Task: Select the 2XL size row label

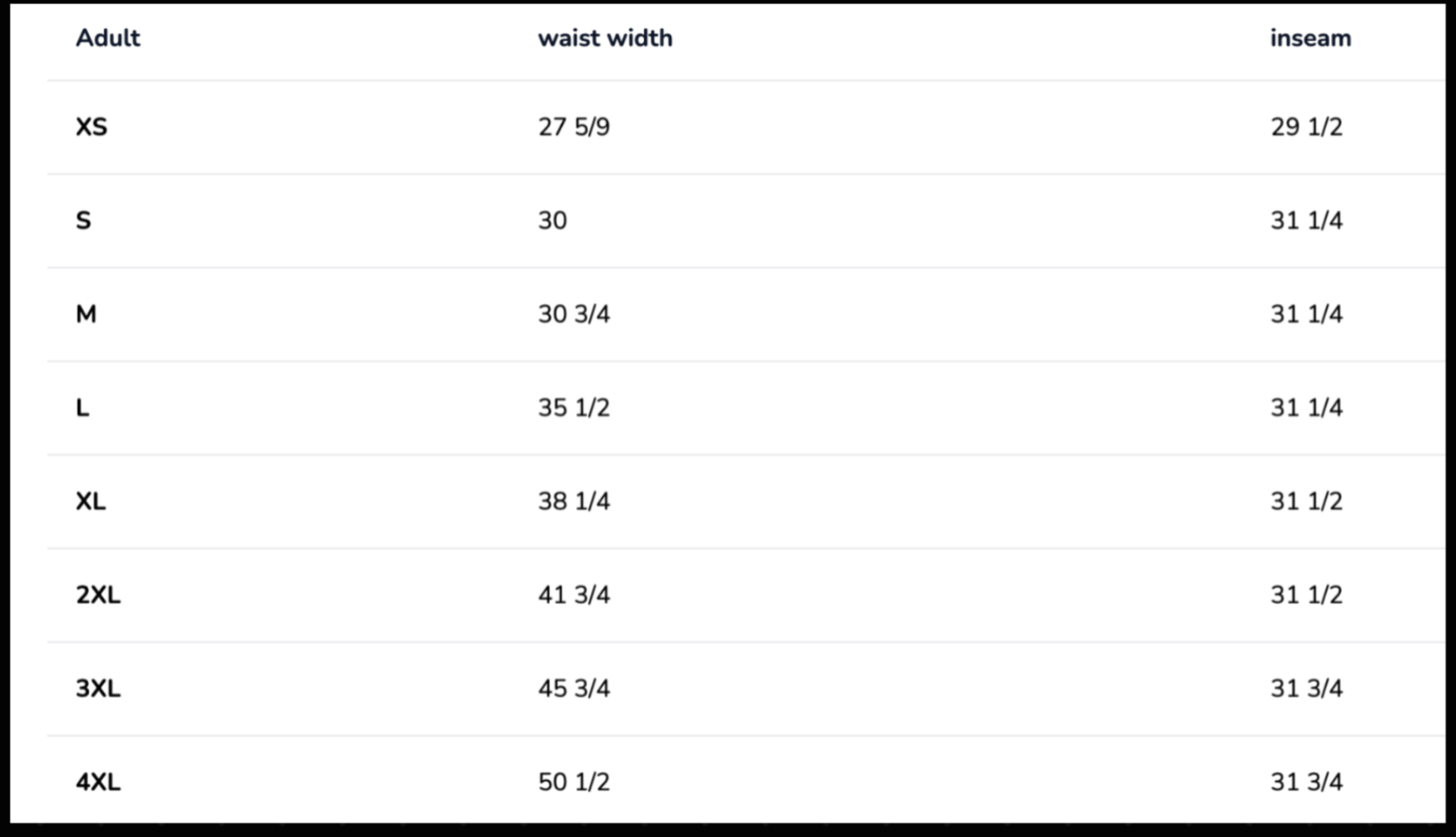Action: pos(98,595)
